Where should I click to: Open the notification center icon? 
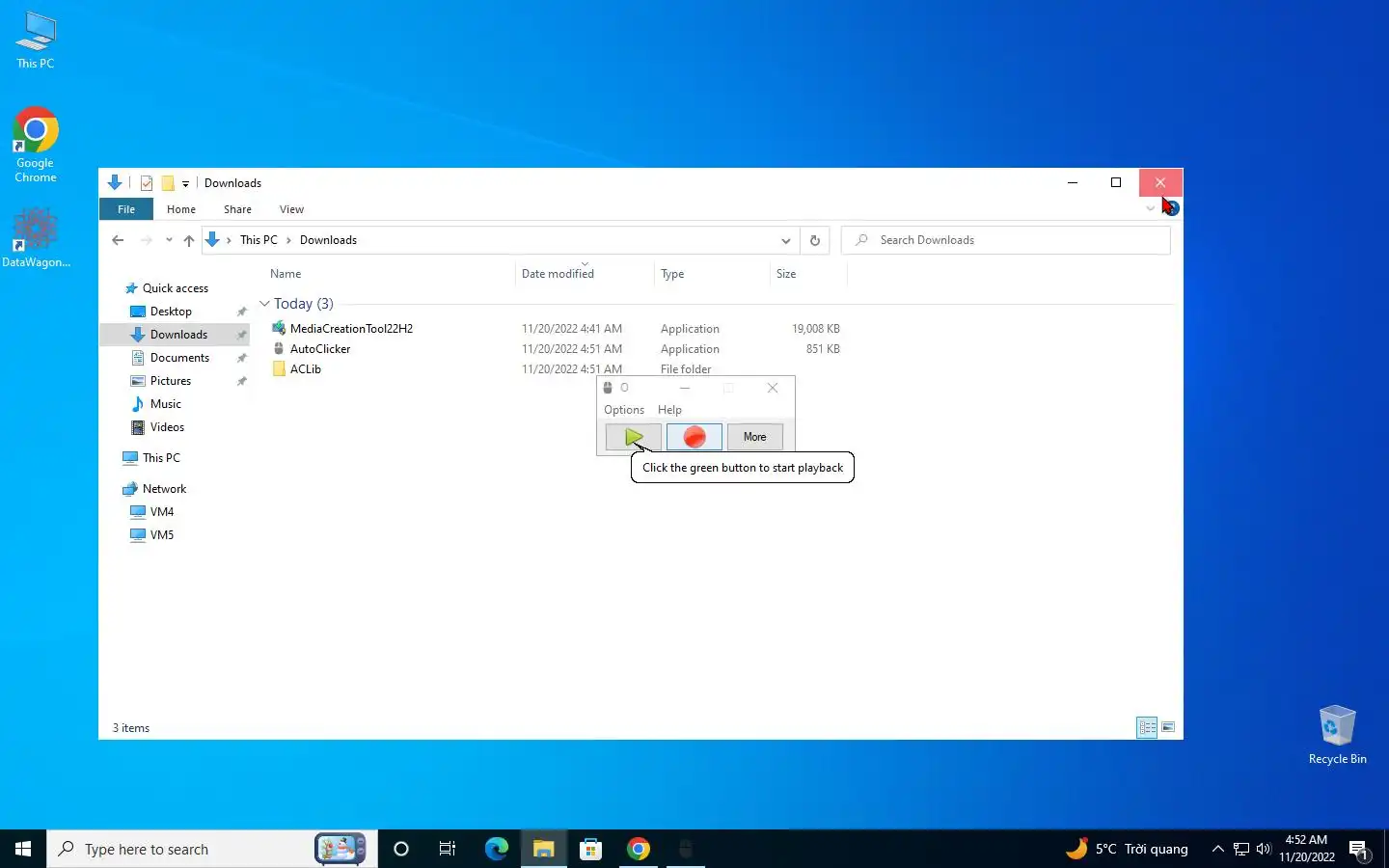(x=1360, y=850)
